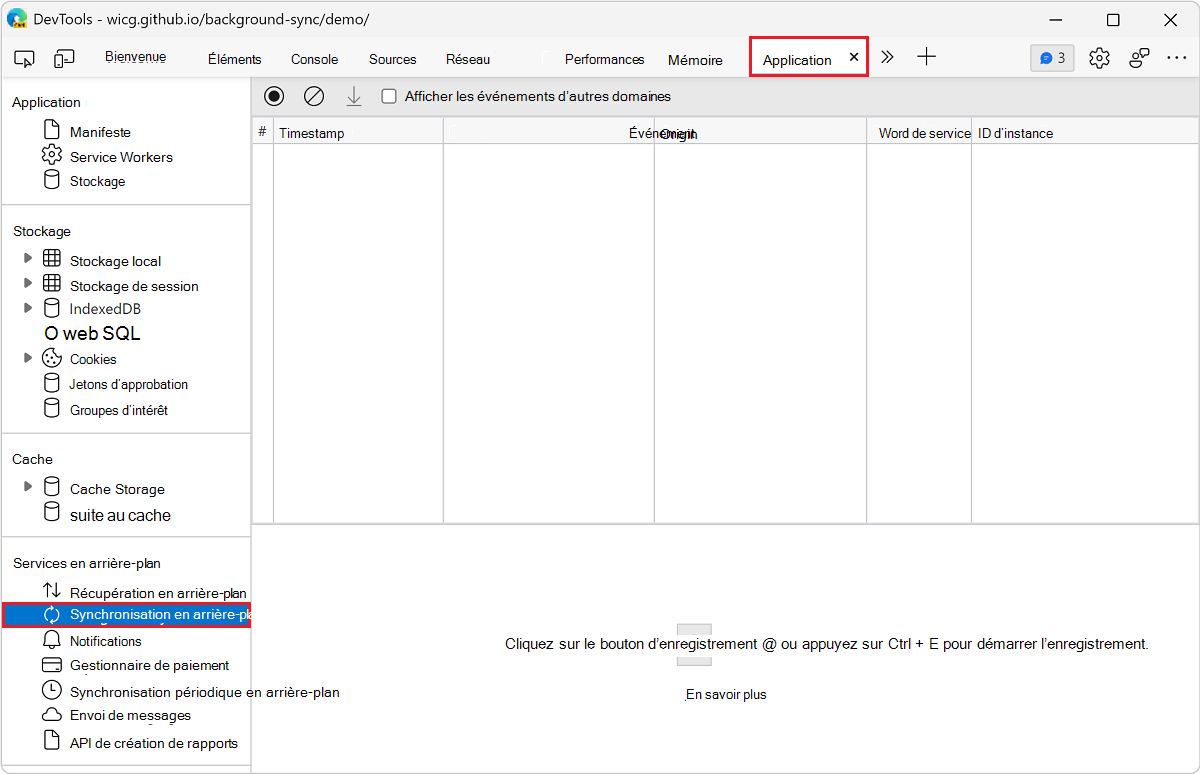
Task: Start recording background sync events
Action: [274, 96]
